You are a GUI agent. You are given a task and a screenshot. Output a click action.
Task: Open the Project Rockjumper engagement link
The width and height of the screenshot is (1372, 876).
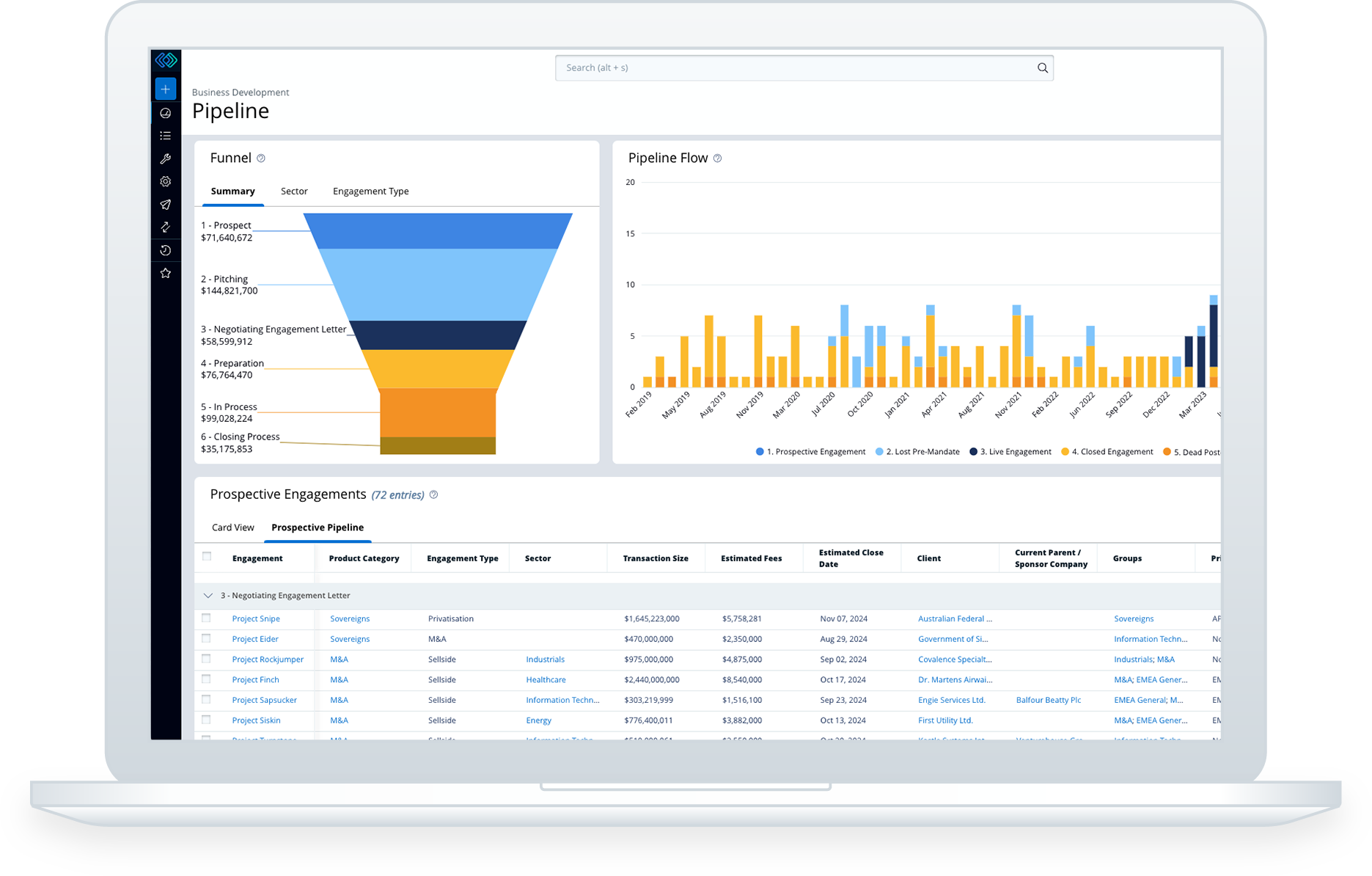[x=268, y=659]
